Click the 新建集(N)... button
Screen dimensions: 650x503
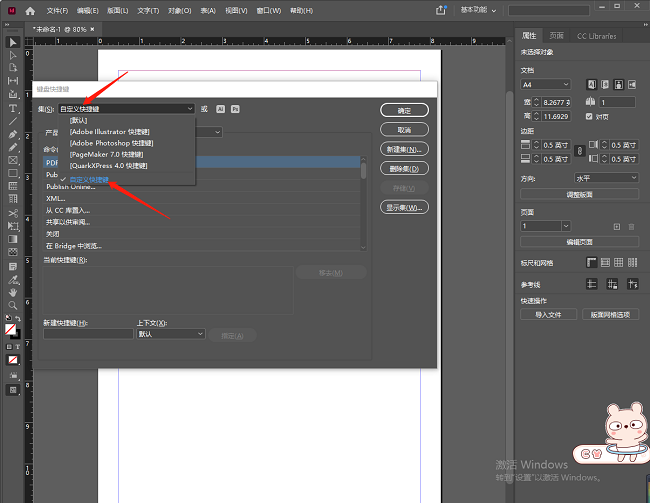[x=405, y=149]
